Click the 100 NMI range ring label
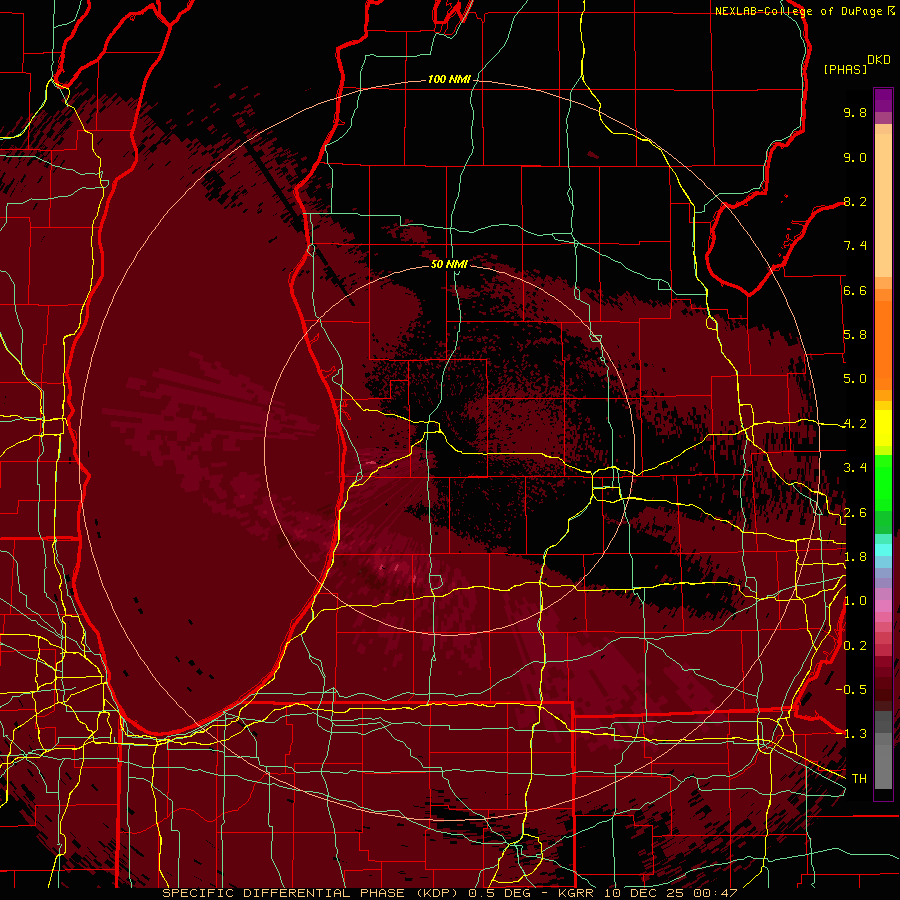 (449, 79)
